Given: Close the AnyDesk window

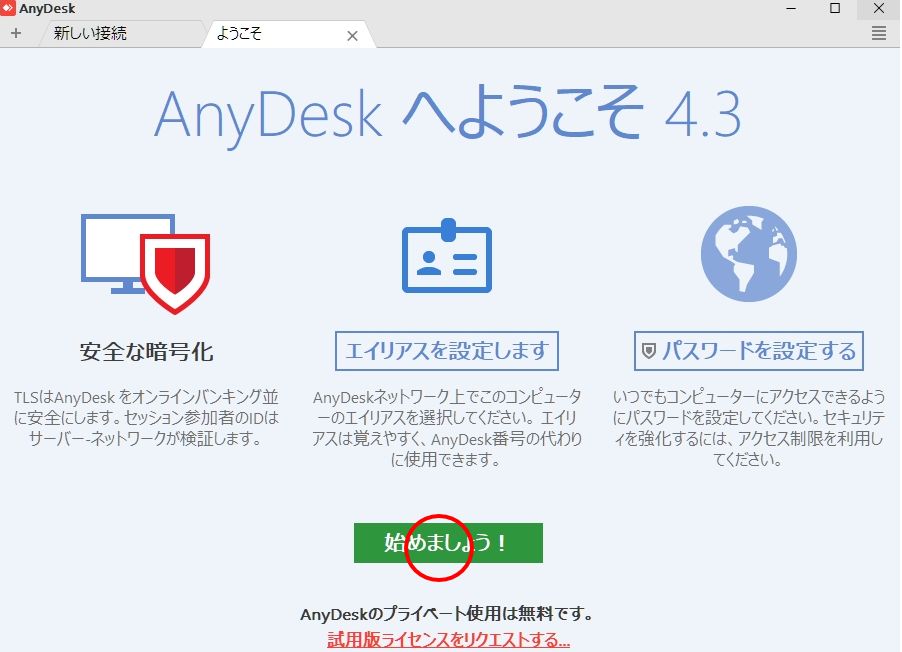Looking at the screenshot, I should [879, 9].
